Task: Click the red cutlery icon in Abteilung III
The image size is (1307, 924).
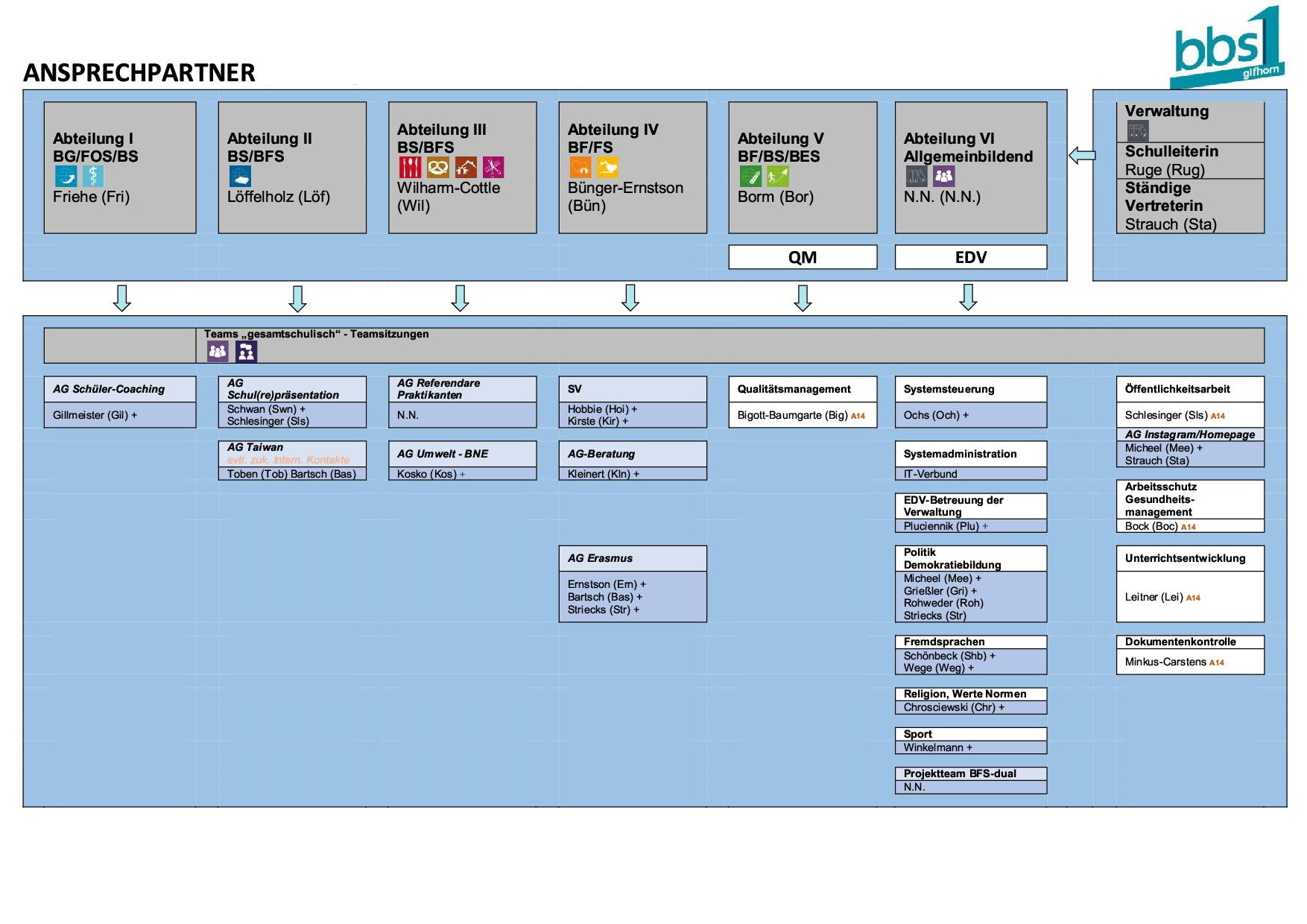Action: click(x=410, y=167)
